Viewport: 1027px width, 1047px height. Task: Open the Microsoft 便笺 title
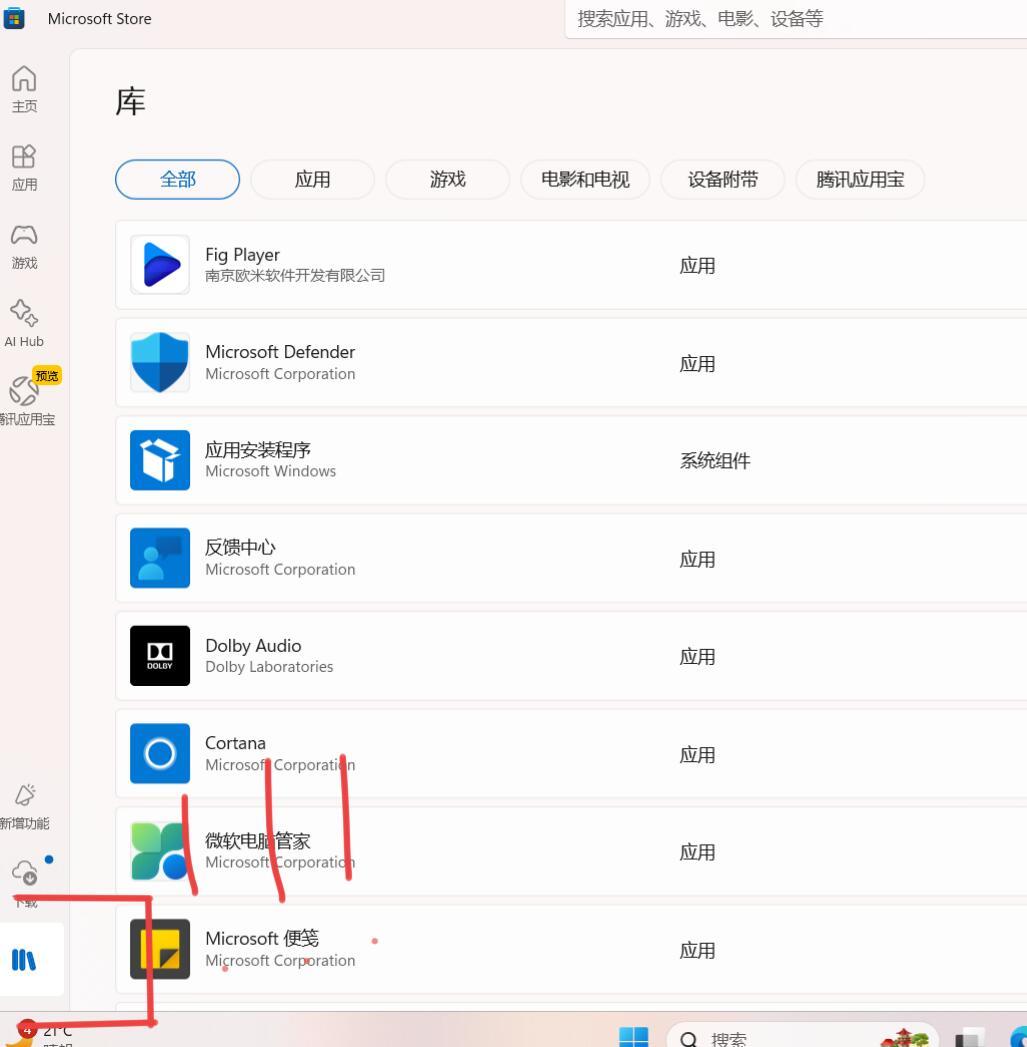point(262,938)
